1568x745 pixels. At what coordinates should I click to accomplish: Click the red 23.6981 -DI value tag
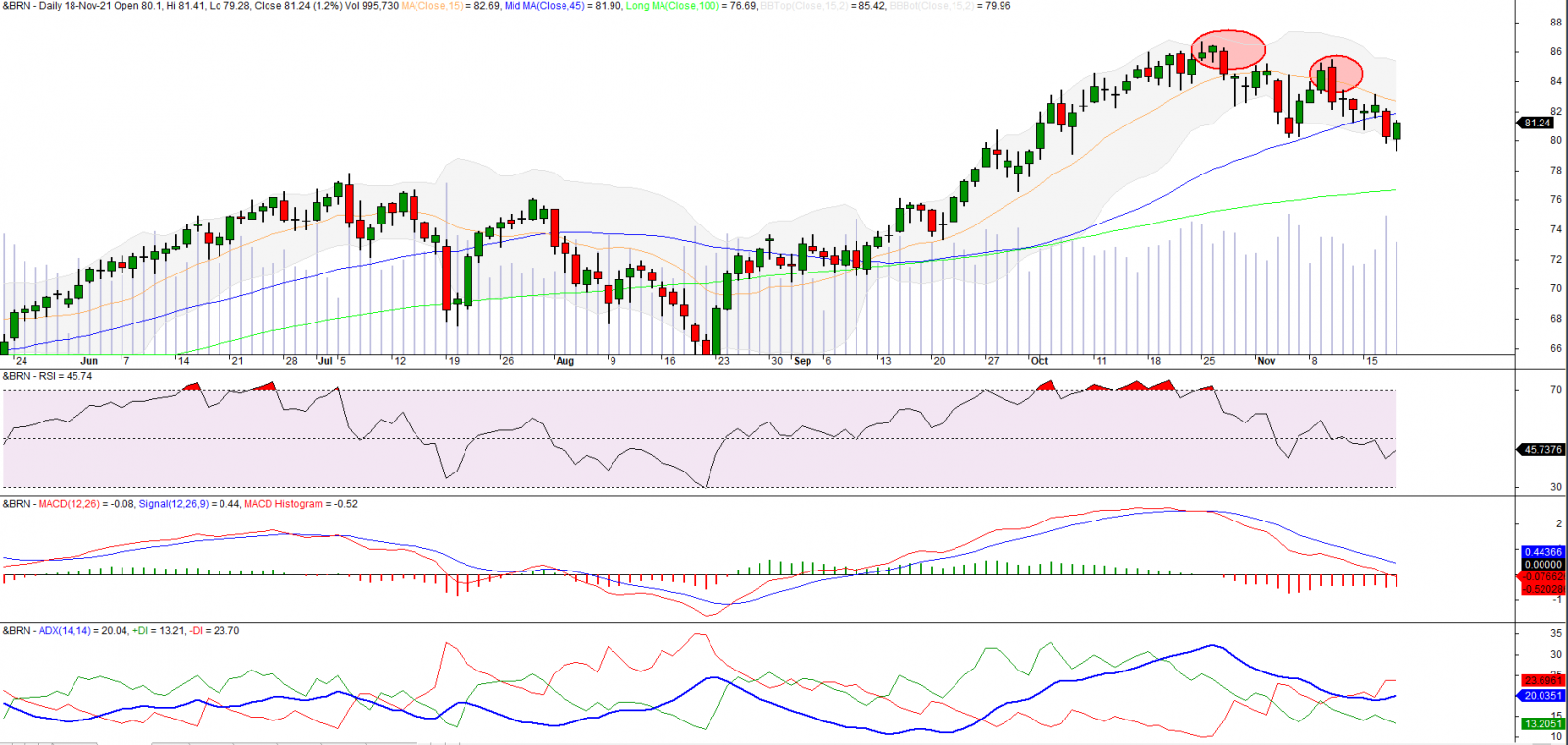1543,680
